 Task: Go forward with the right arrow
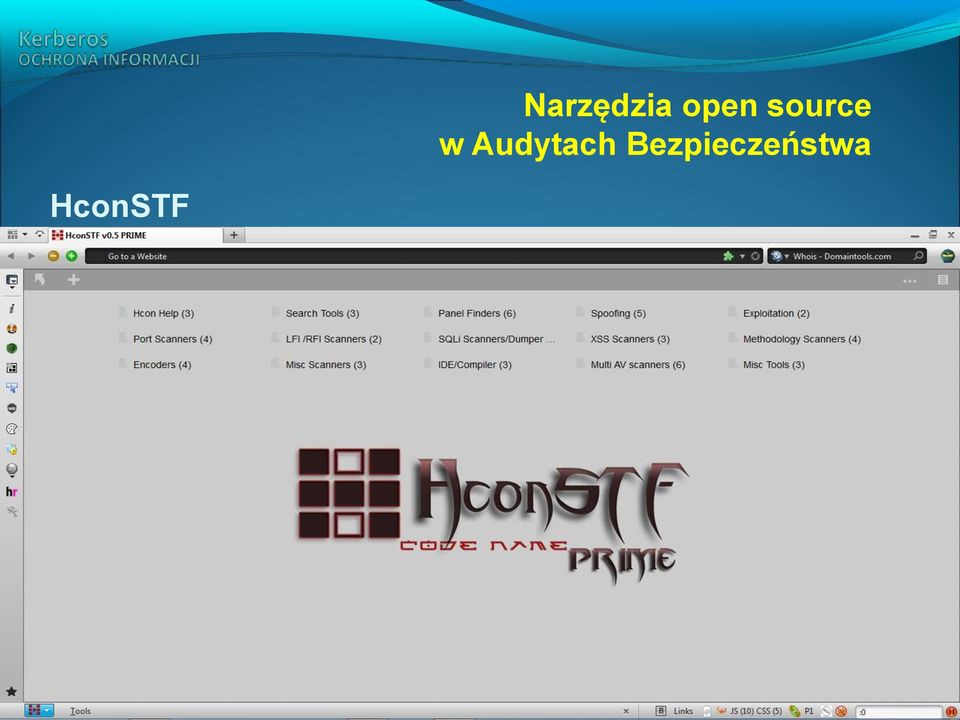31,256
